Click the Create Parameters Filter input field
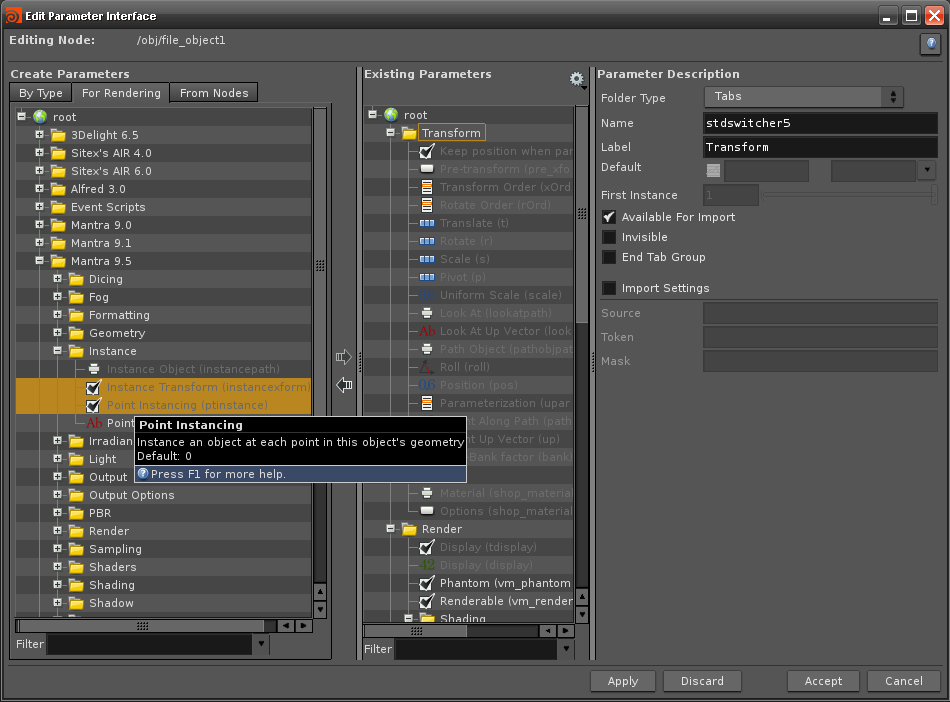950x702 pixels. (x=150, y=644)
